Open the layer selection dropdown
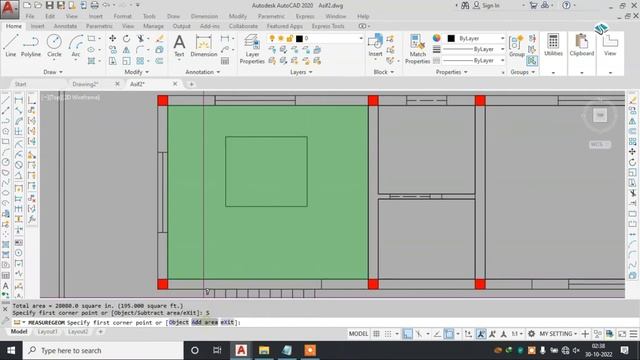The image size is (640, 360). coord(361,38)
